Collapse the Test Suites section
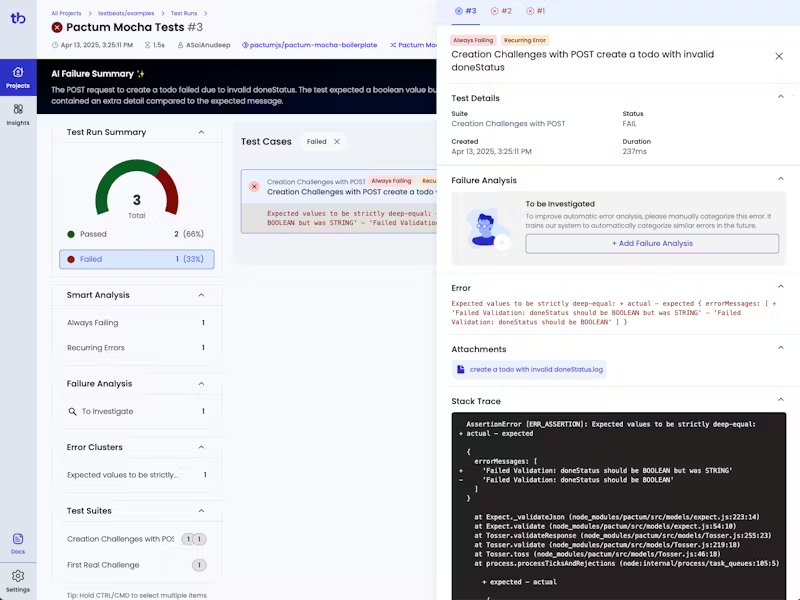The image size is (800, 600). [201, 511]
